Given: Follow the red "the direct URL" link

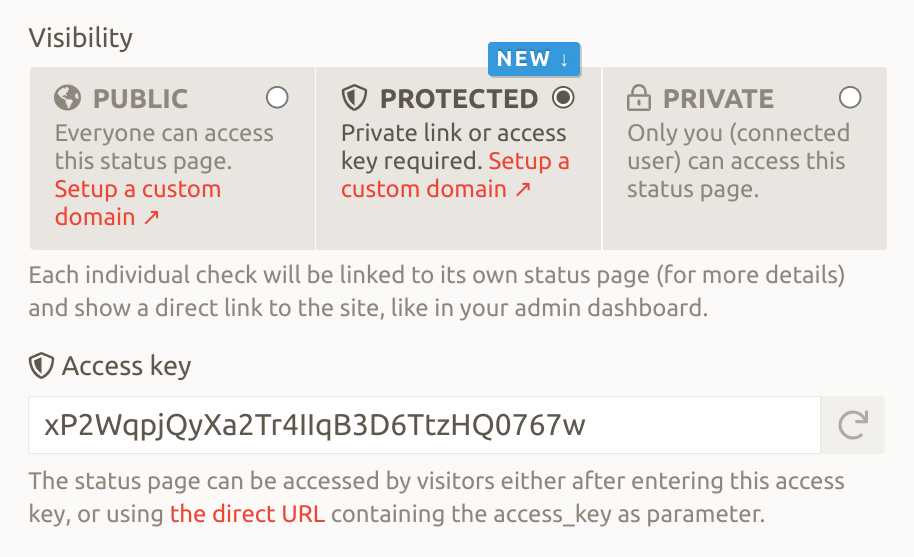Looking at the screenshot, I should point(248,515).
